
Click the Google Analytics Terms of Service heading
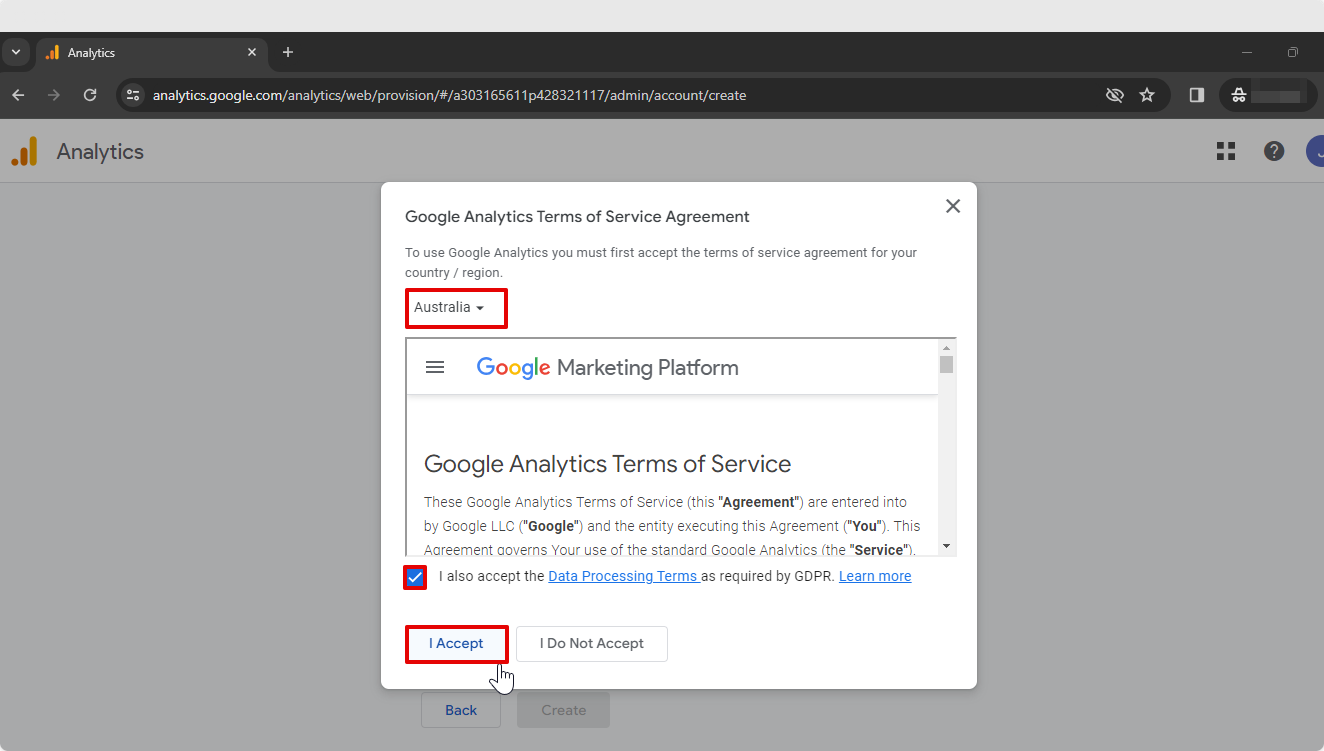pos(607,464)
